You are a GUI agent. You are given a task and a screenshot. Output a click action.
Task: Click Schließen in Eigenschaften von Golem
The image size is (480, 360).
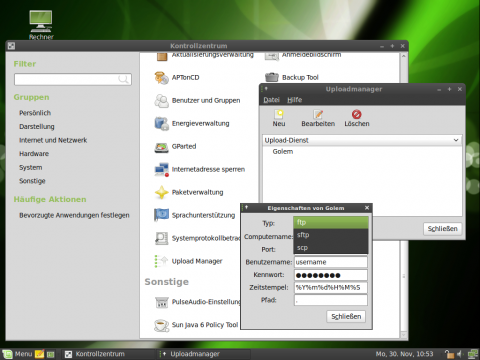coord(346,317)
